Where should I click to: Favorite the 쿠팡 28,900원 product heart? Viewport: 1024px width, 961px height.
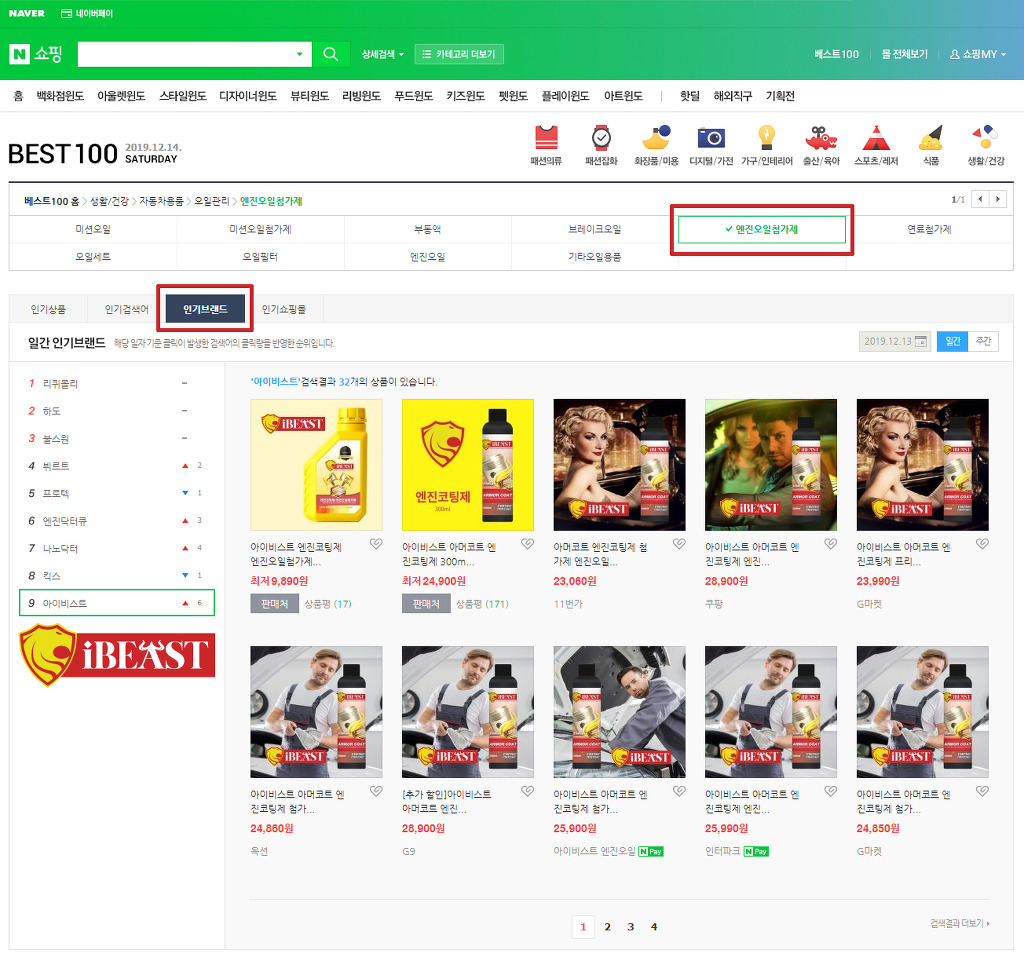pos(831,544)
